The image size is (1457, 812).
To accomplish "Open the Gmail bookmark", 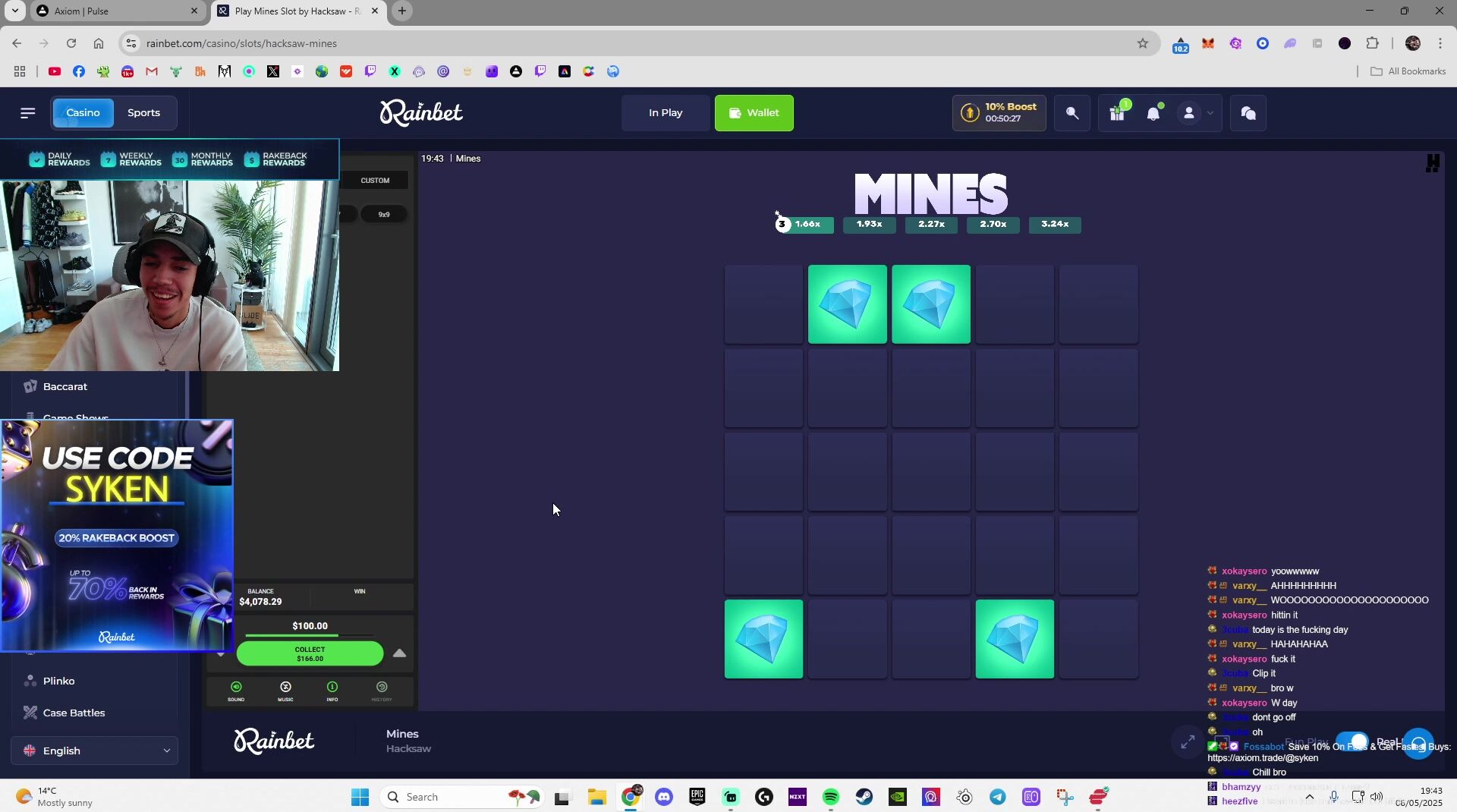I will click(152, 71).
